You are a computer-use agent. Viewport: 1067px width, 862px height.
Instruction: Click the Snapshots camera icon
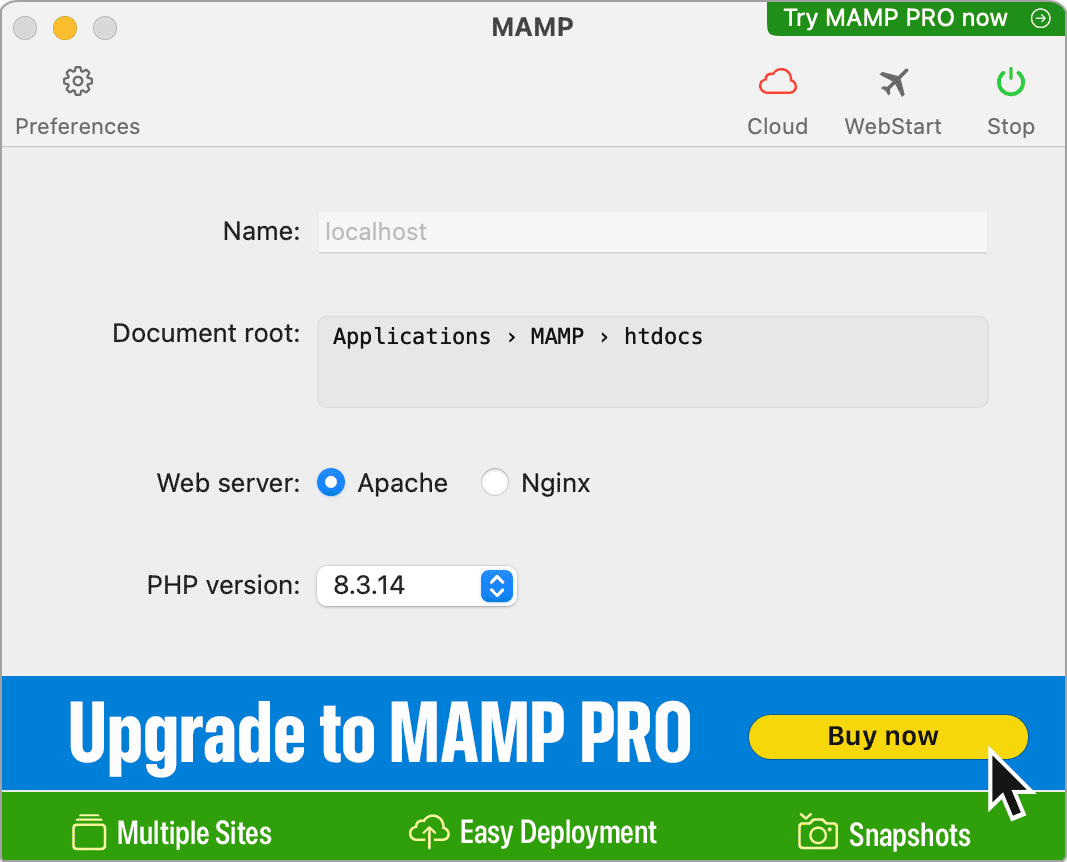coord(817,831)
